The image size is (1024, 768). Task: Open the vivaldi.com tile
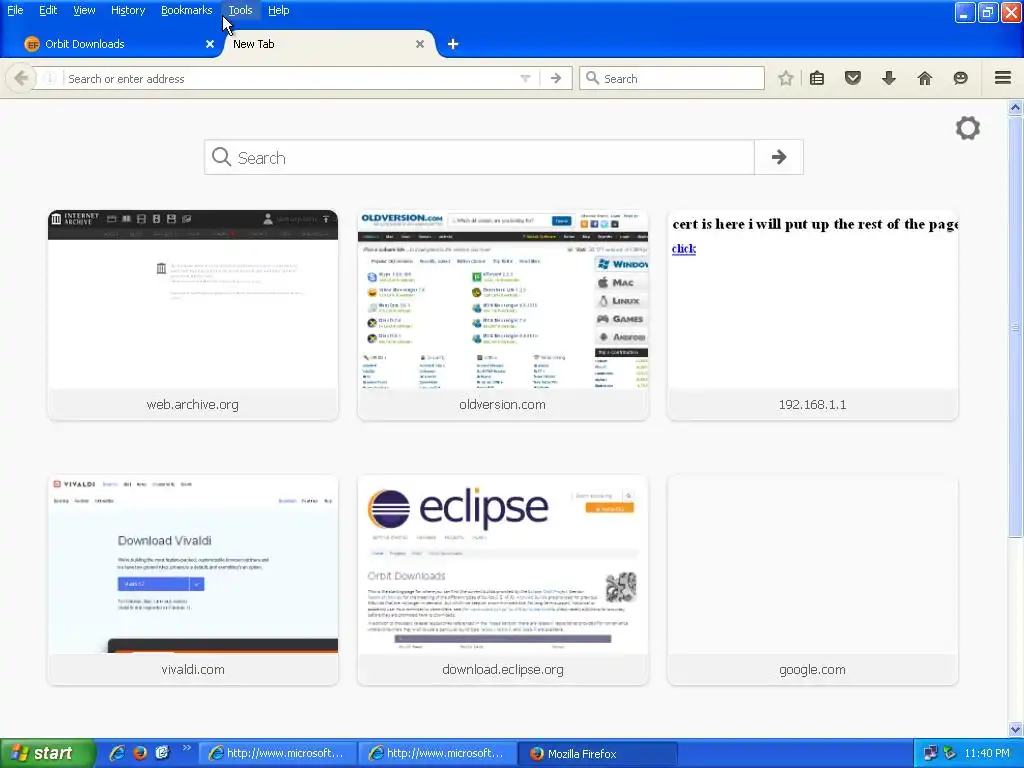193,580
